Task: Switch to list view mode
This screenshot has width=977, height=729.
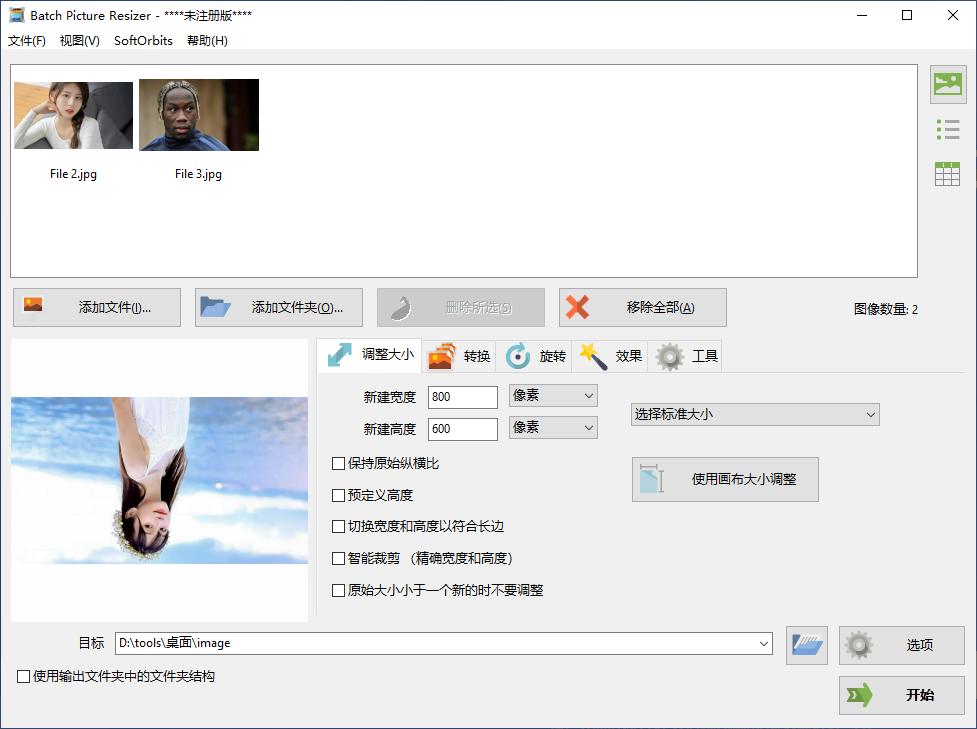Action: [x=946, y=129]
